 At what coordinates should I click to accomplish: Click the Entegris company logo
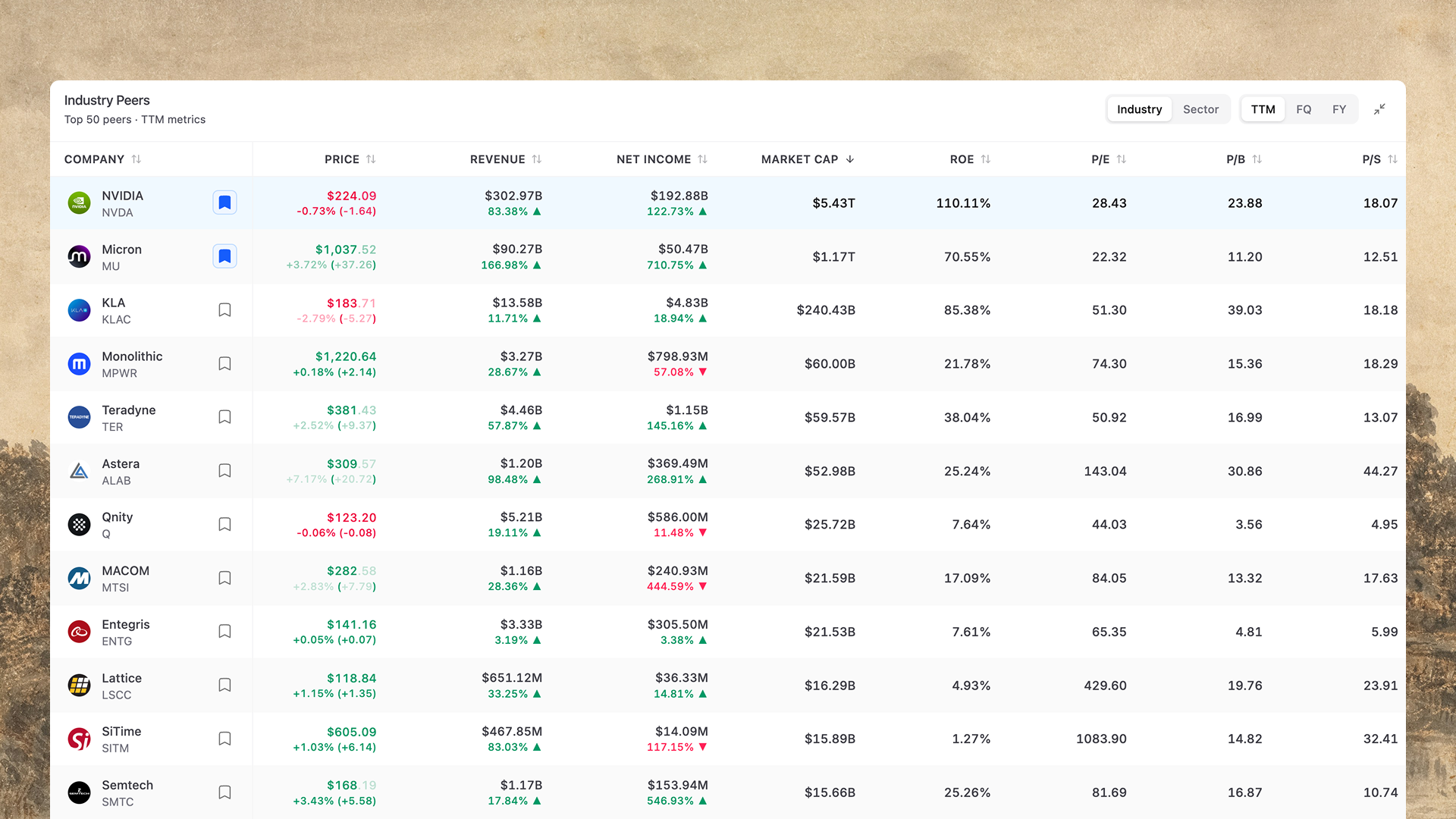(79, 632)
